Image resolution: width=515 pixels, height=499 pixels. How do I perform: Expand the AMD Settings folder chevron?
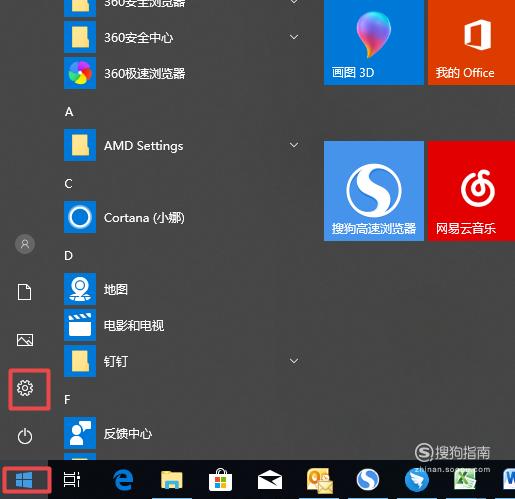(294, 145)
